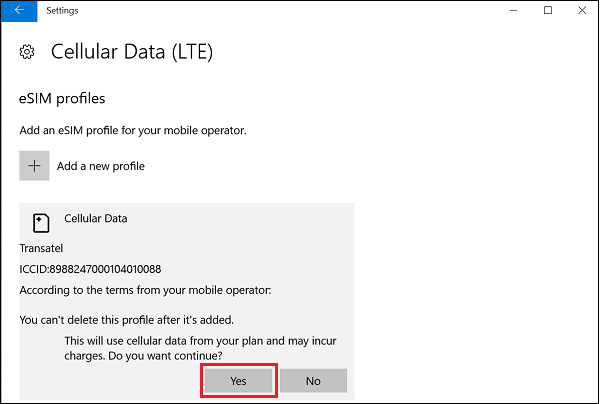
Task: Click the plus icon to add a profile
Action: click(34, 166)
